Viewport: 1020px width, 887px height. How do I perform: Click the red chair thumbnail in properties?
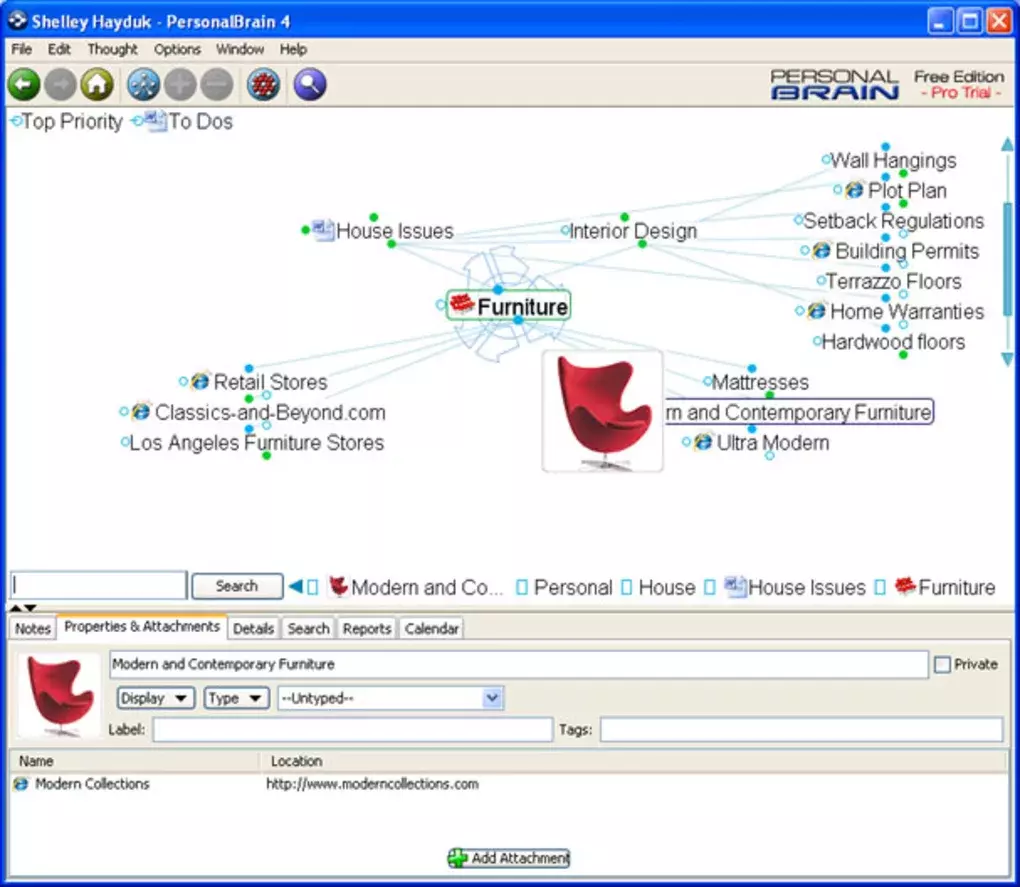pos(58,696)
